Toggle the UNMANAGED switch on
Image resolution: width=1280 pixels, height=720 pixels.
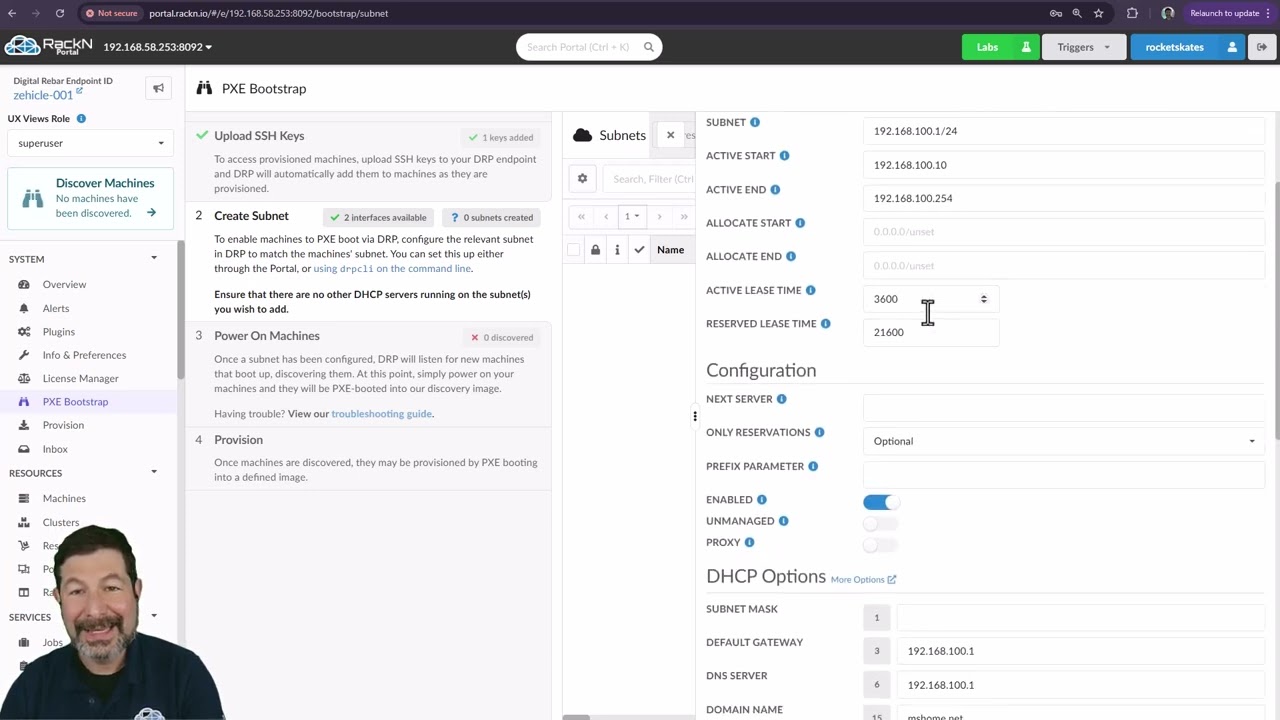[881, 523]
